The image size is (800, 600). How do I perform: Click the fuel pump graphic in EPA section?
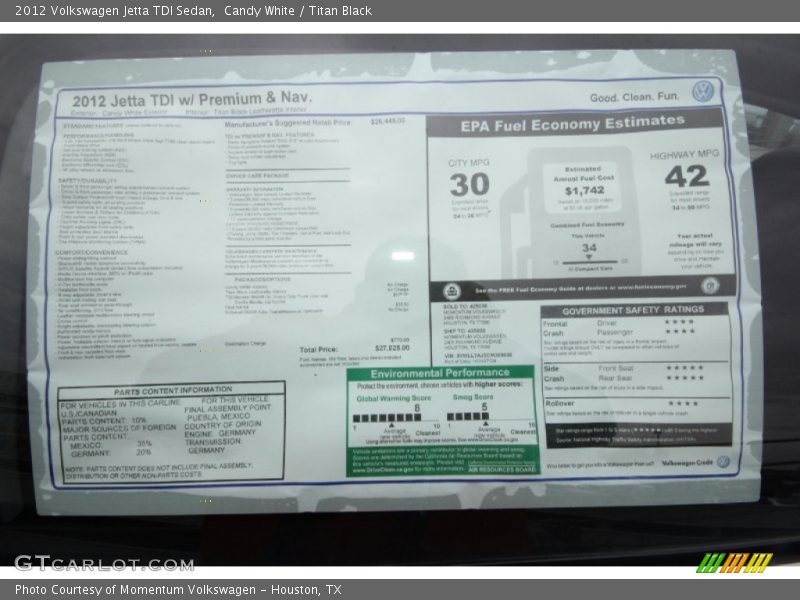point(572,212)
